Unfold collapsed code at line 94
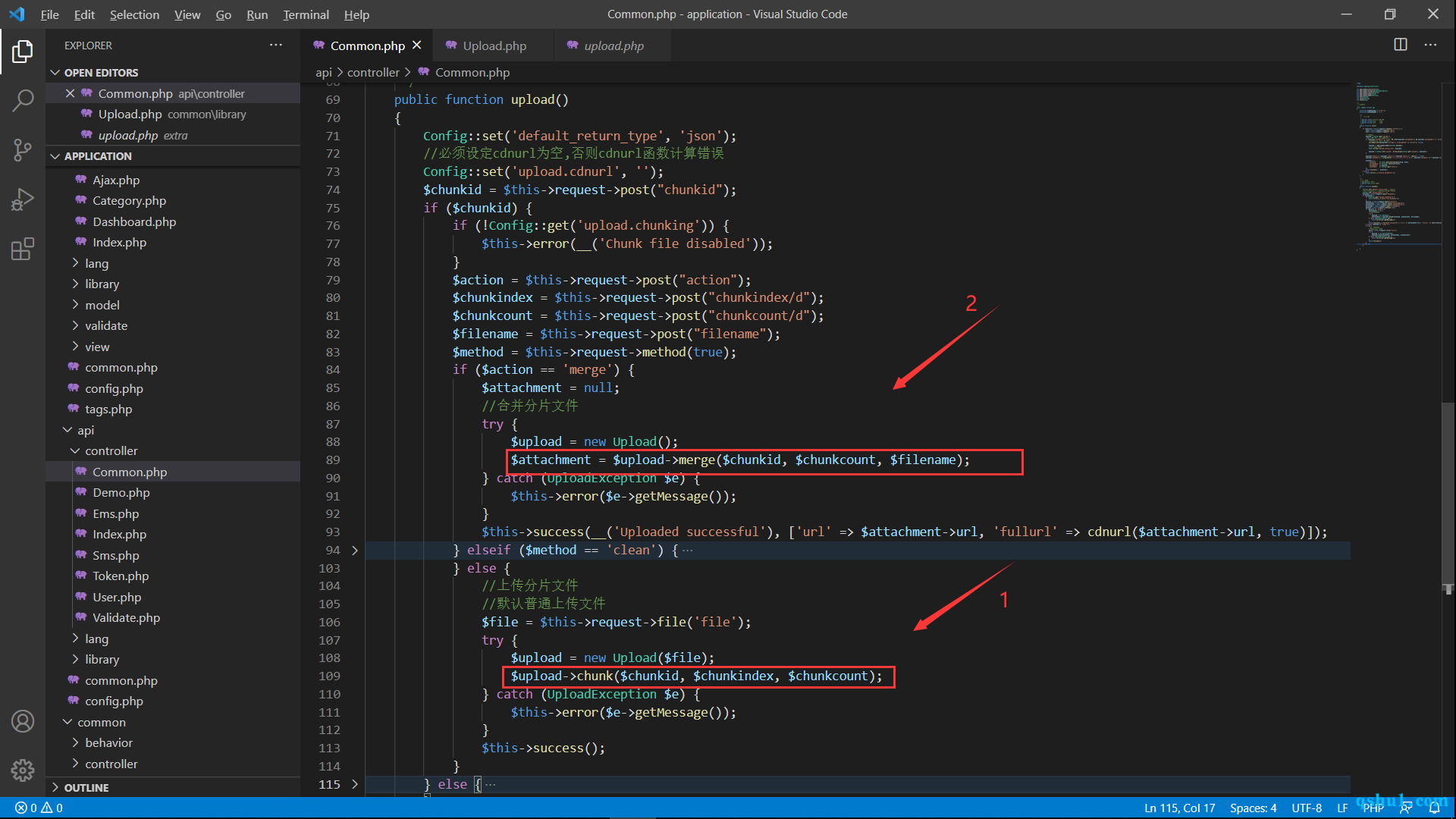1456x819 pixels. point(355,550)
